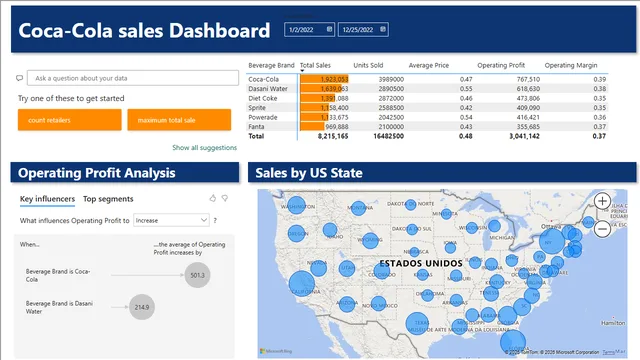Open calendar picker for start date 1/2/2022
The image size is (640, 360).
pos(329,29)
